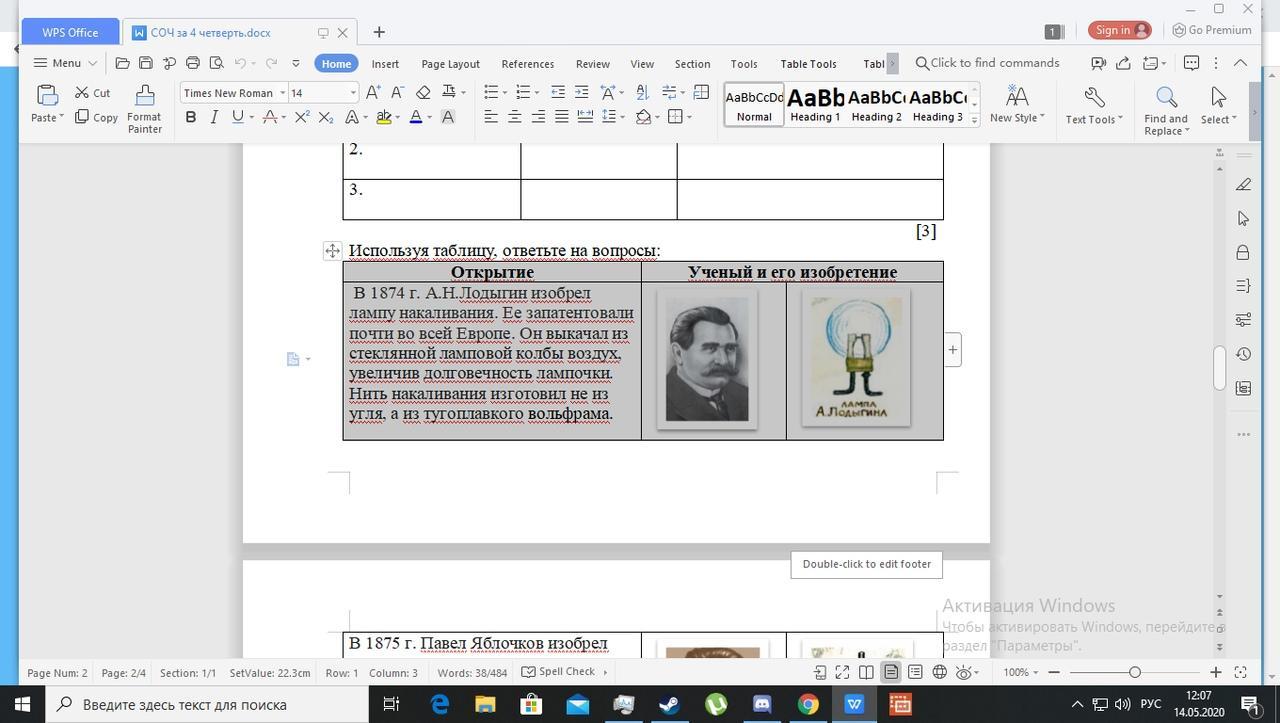This screenshot has width=1280, height=723.
Task: Increase font size with grow icon
Action: [373, 92]
